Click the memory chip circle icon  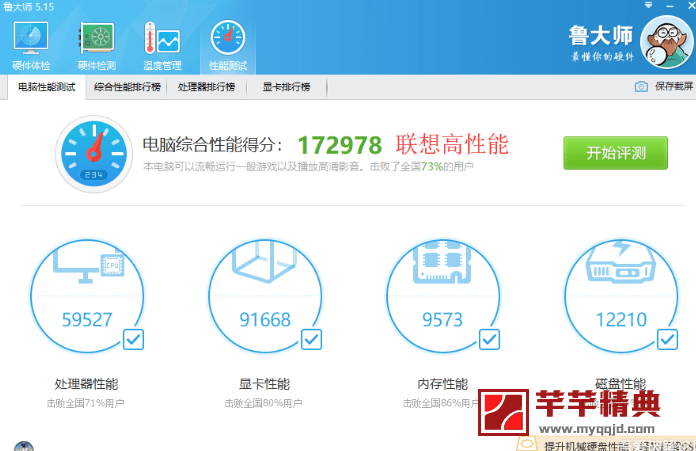(x=443, y=296)
